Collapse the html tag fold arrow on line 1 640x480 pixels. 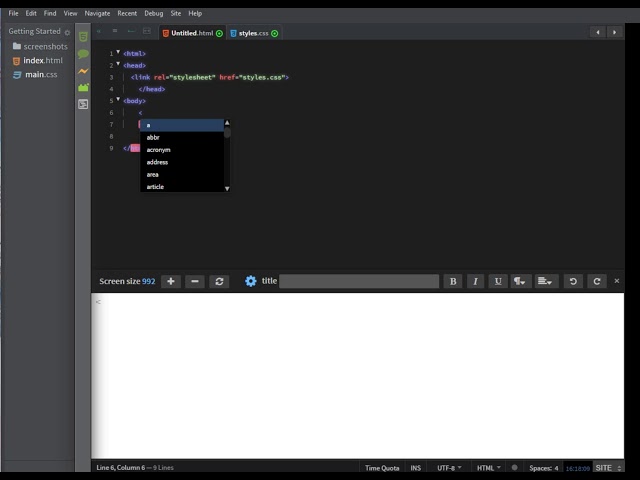[118, 52]
